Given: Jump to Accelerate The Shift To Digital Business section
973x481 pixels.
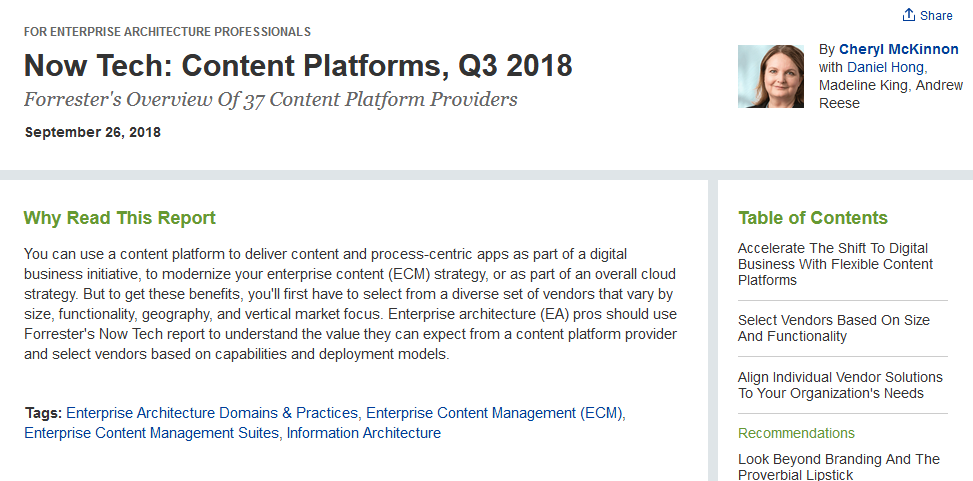Looking at the screenshot, I should [835, 264].
